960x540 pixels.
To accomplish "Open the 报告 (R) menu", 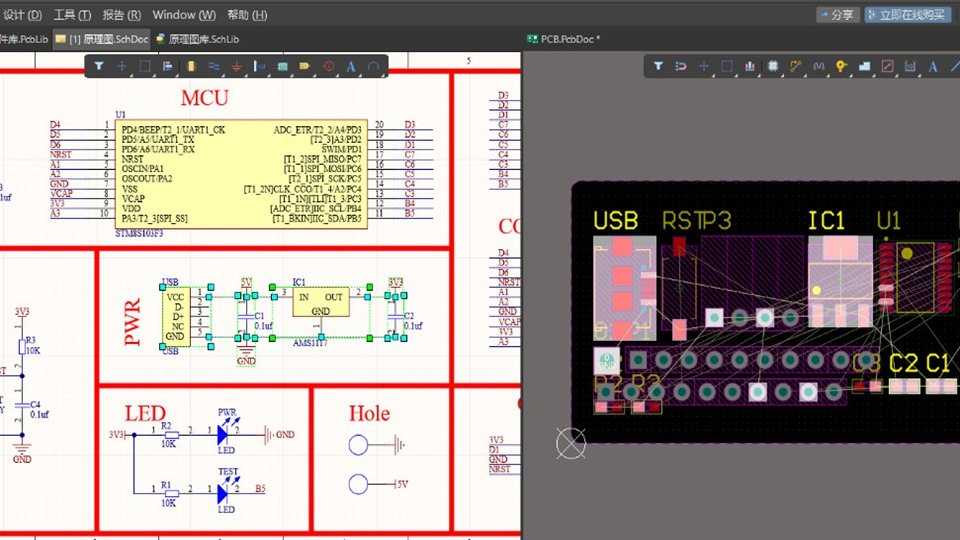I will [121, 15].
